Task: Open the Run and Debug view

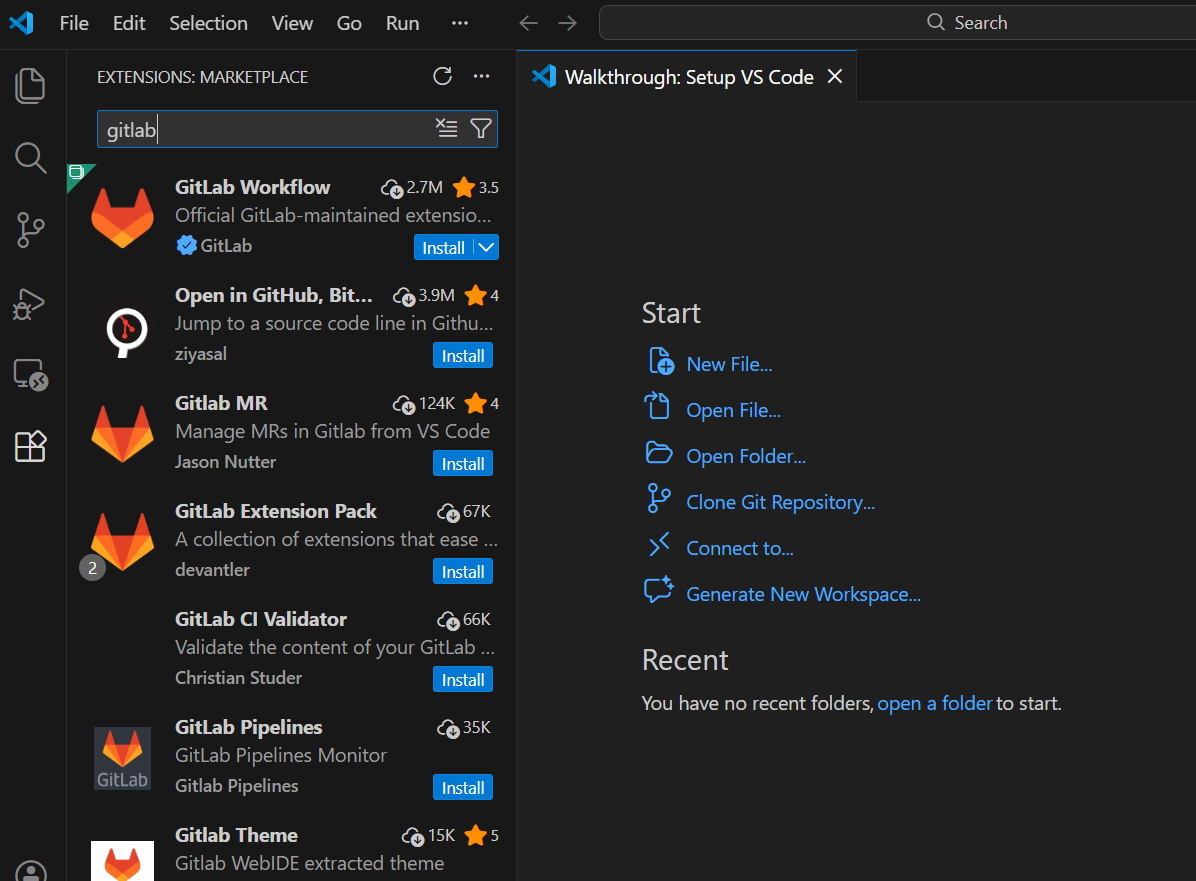Action: [x=31, y=303]
